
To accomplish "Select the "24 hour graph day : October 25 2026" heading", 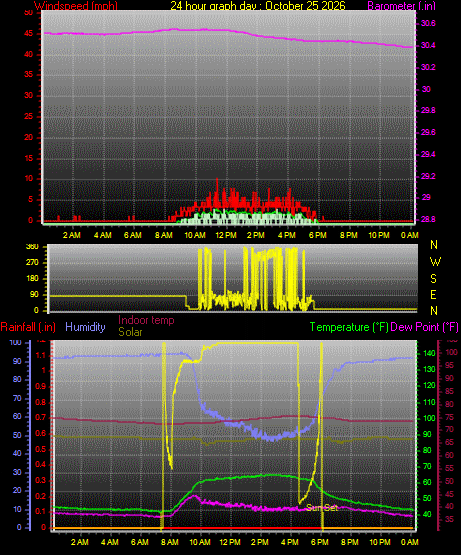I will click(x=258, y=6).
